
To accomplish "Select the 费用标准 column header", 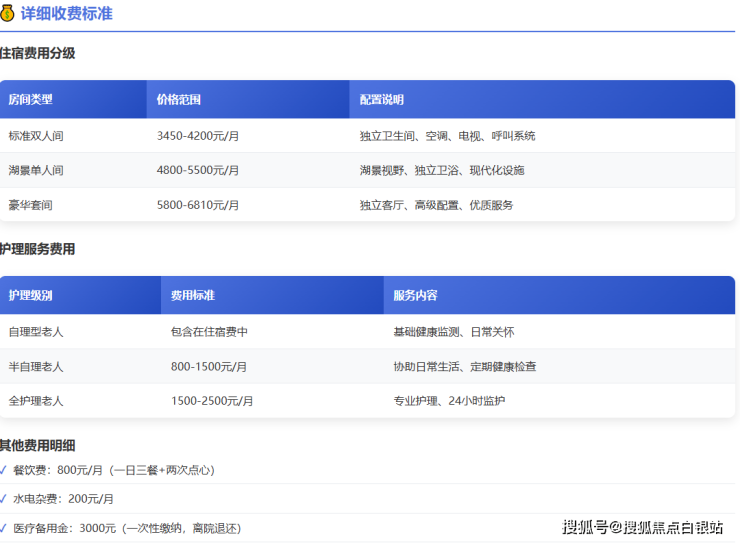I will pyautogui.click(x=193, y=296).
